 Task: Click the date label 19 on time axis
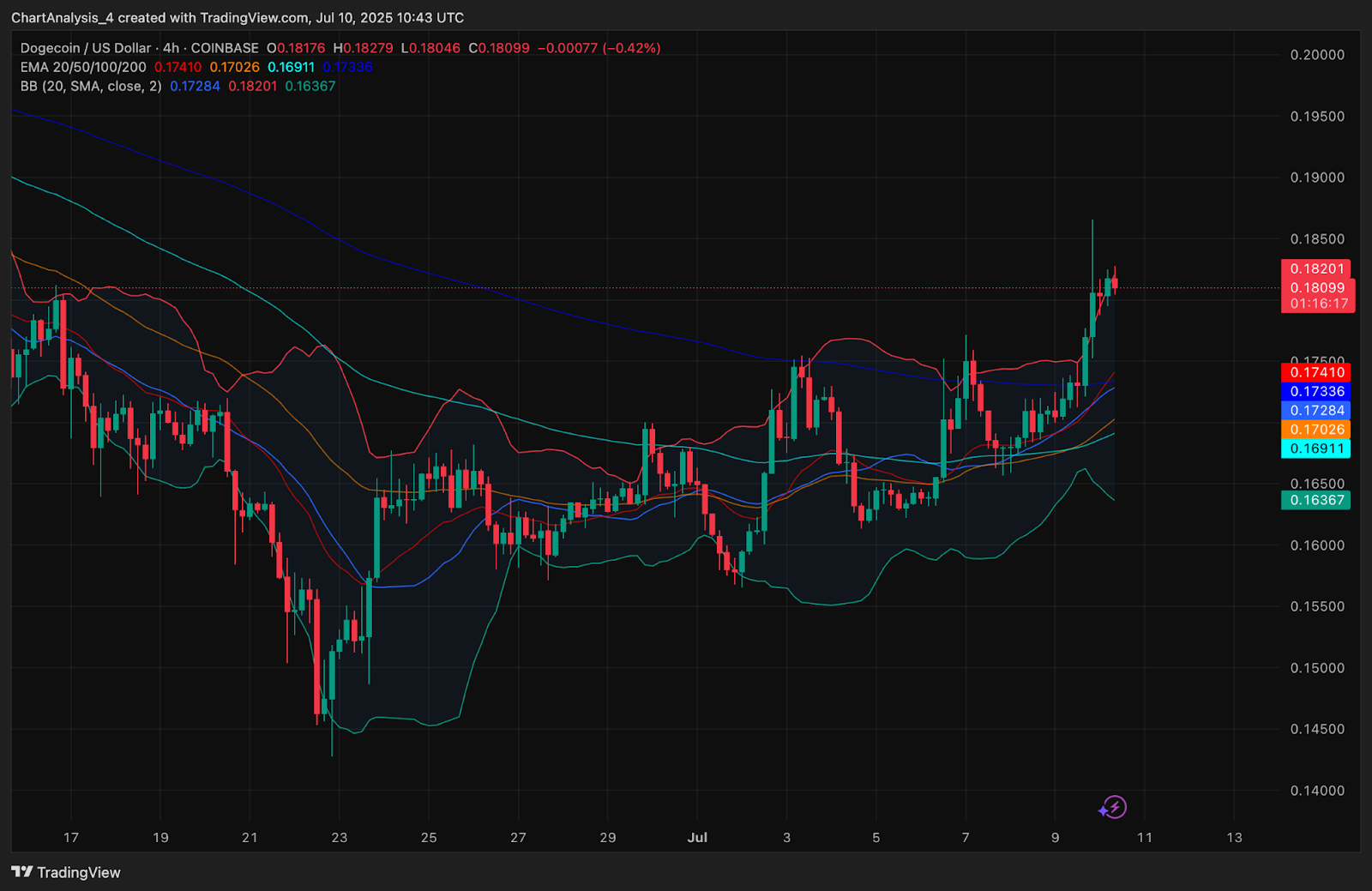pos(160,837)
